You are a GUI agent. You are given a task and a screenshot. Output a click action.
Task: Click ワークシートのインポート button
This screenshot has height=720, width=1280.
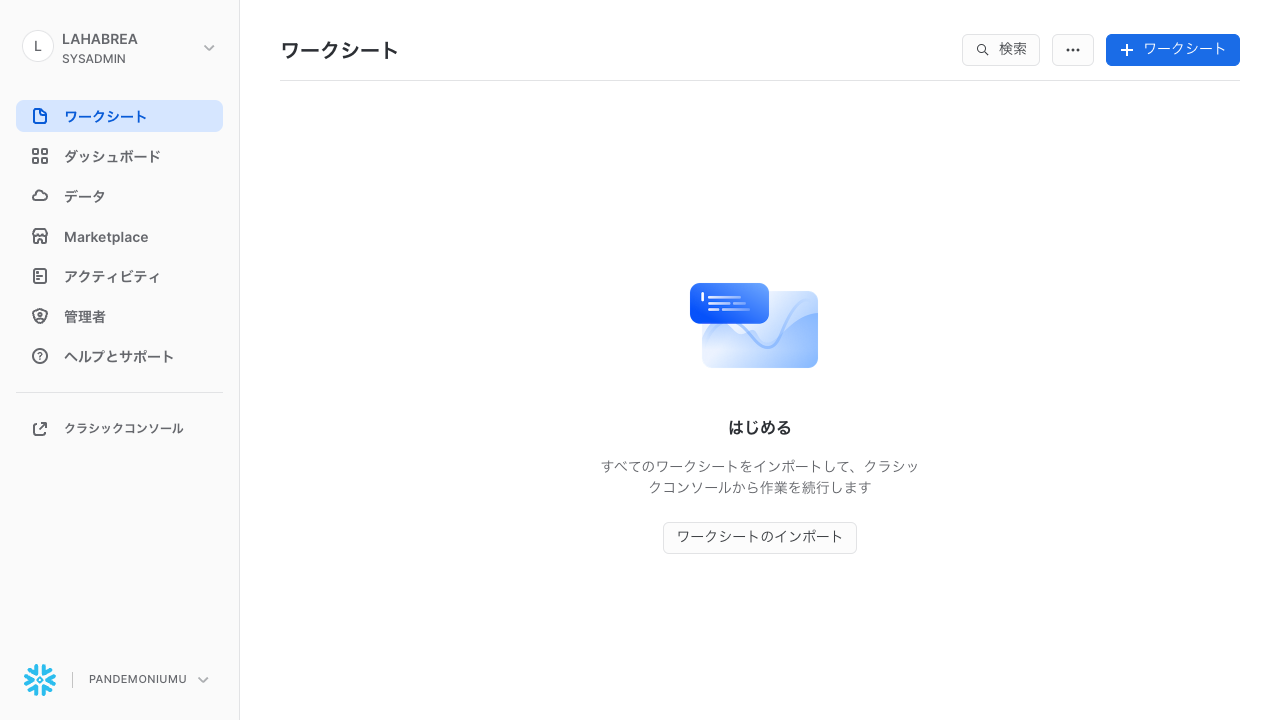point(759,537)
